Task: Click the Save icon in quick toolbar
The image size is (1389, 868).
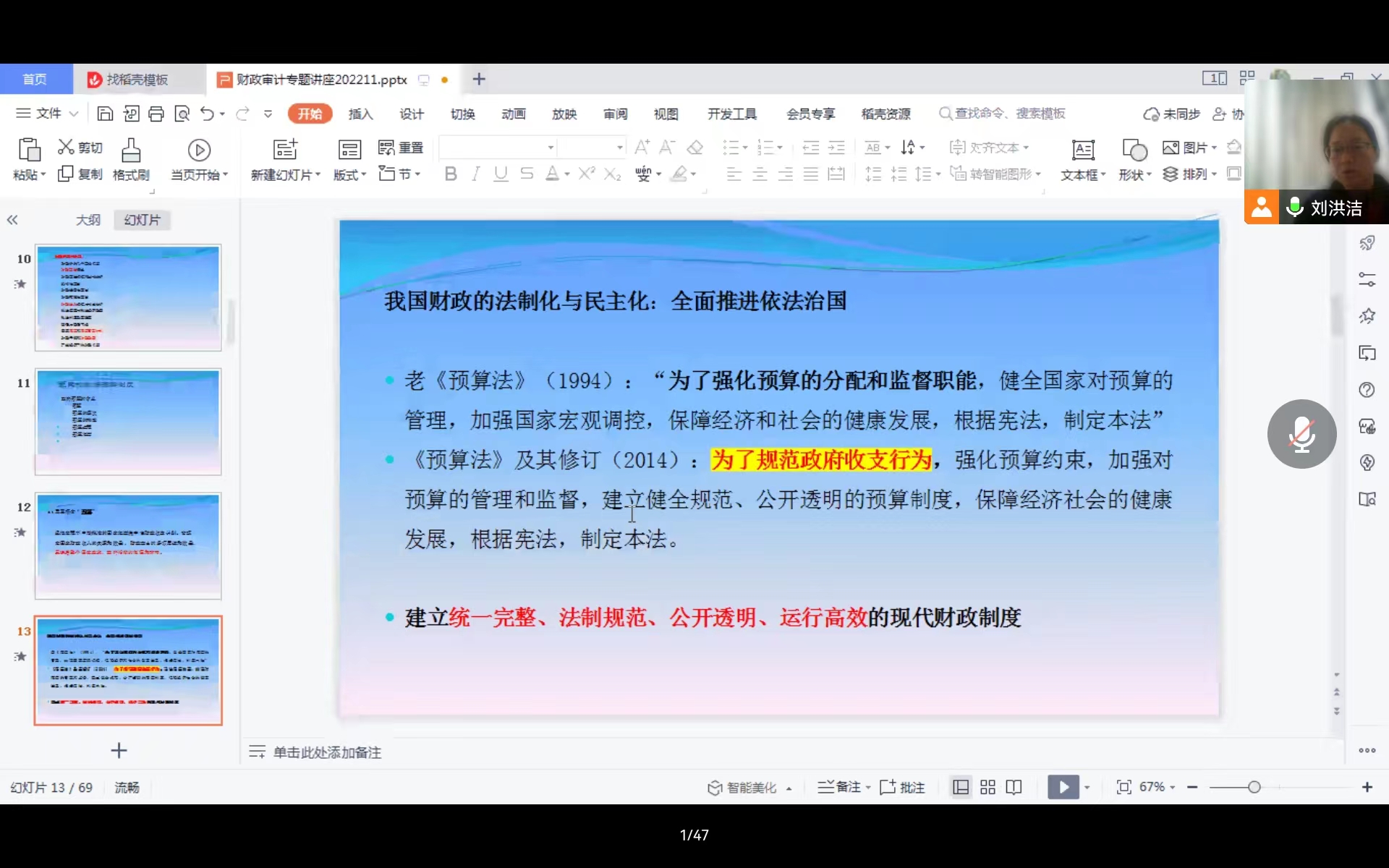Action: (105, 114)
